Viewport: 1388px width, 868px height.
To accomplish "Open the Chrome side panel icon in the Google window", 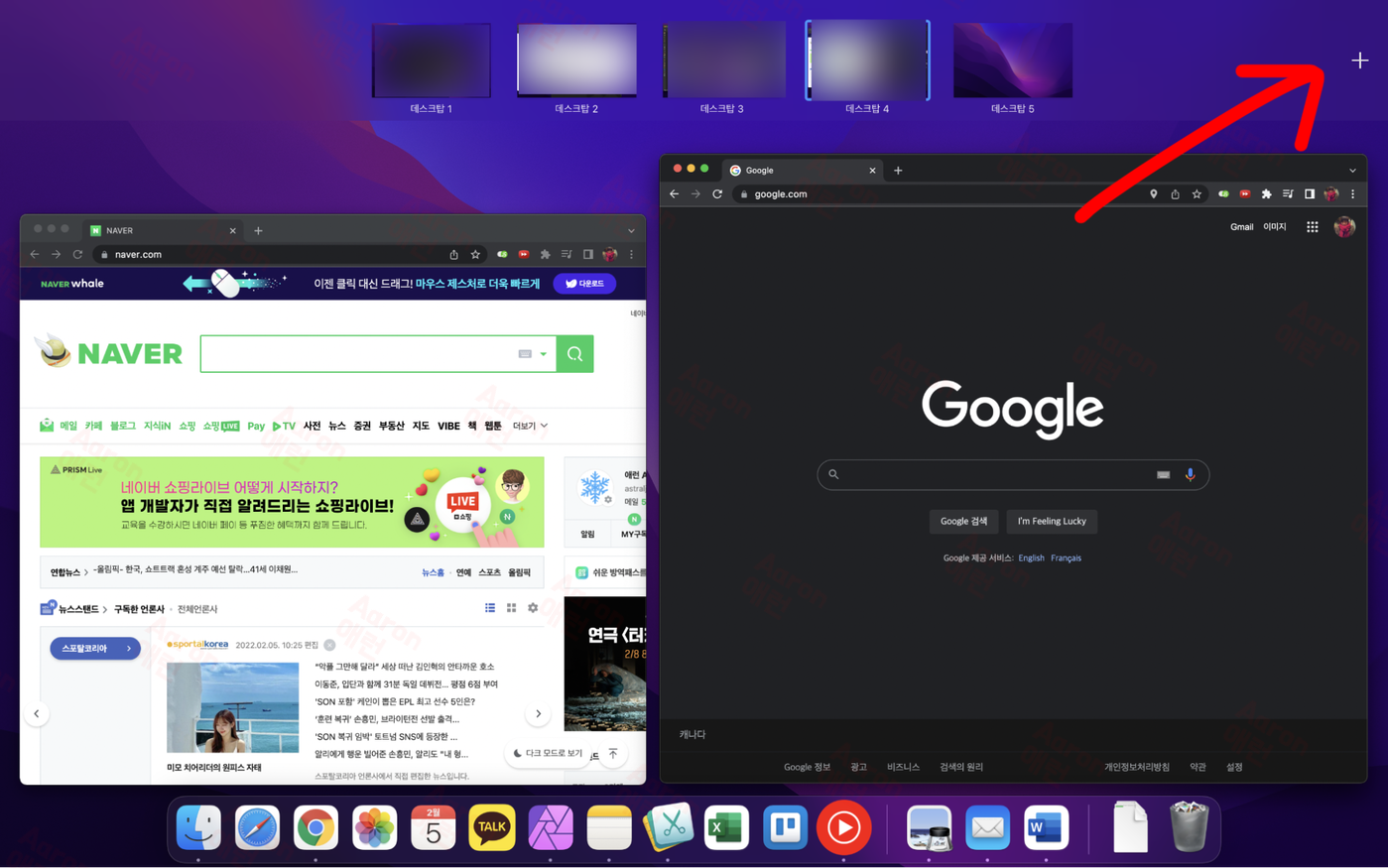I will coord(1310,194).
